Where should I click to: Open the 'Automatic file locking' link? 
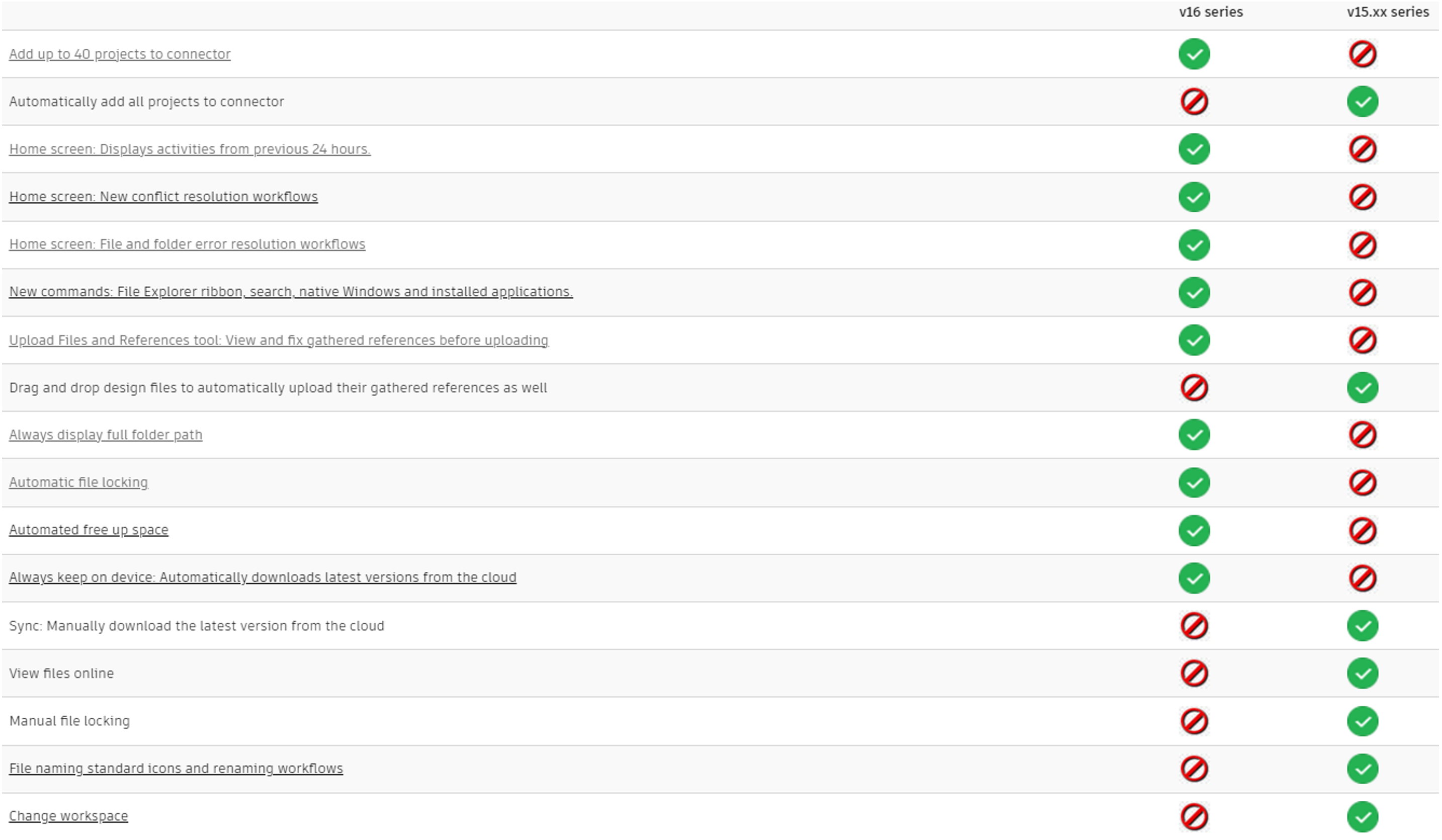tap(78, 482)
